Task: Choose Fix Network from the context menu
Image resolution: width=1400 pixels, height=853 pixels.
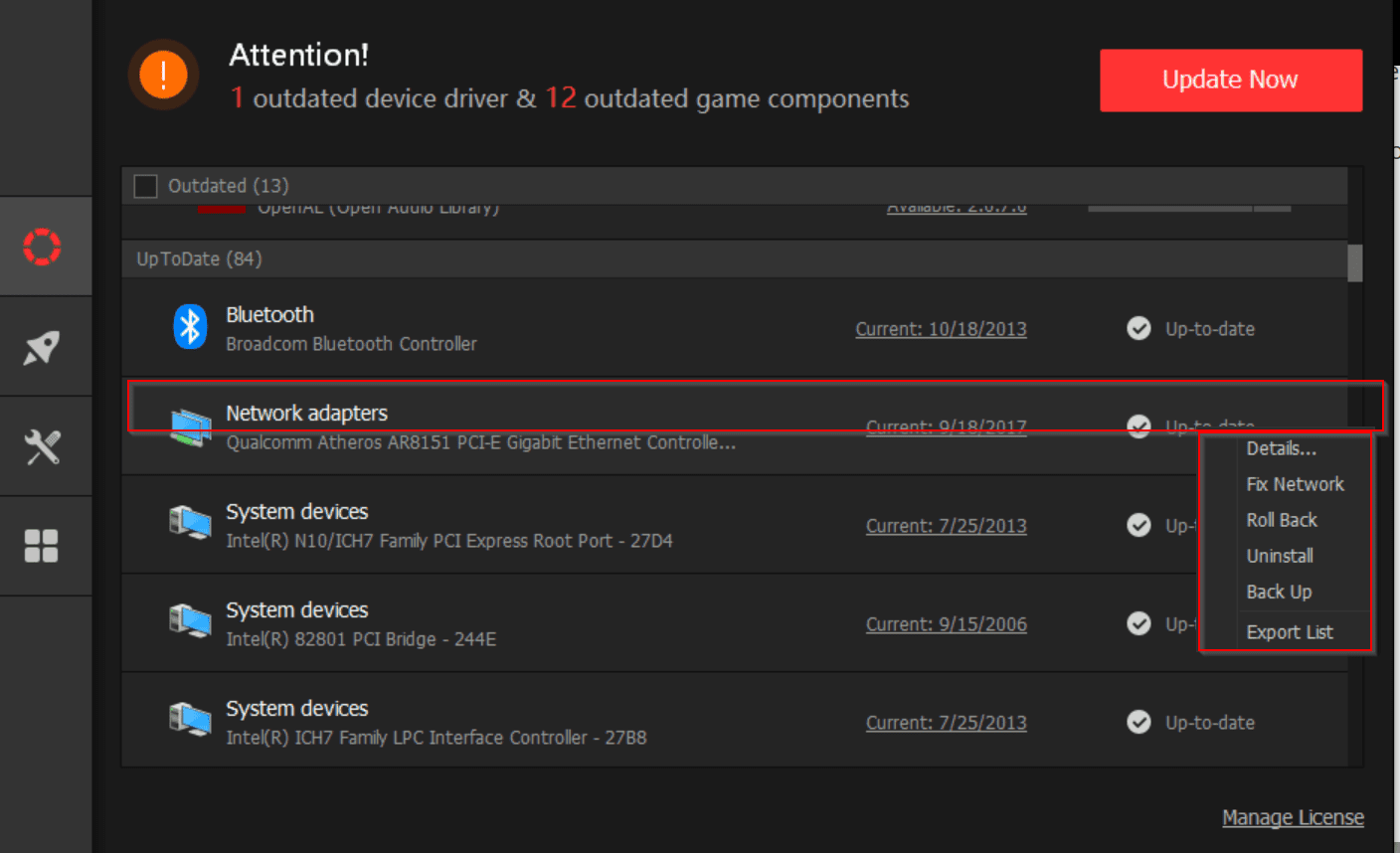Action: (1295, 484)
